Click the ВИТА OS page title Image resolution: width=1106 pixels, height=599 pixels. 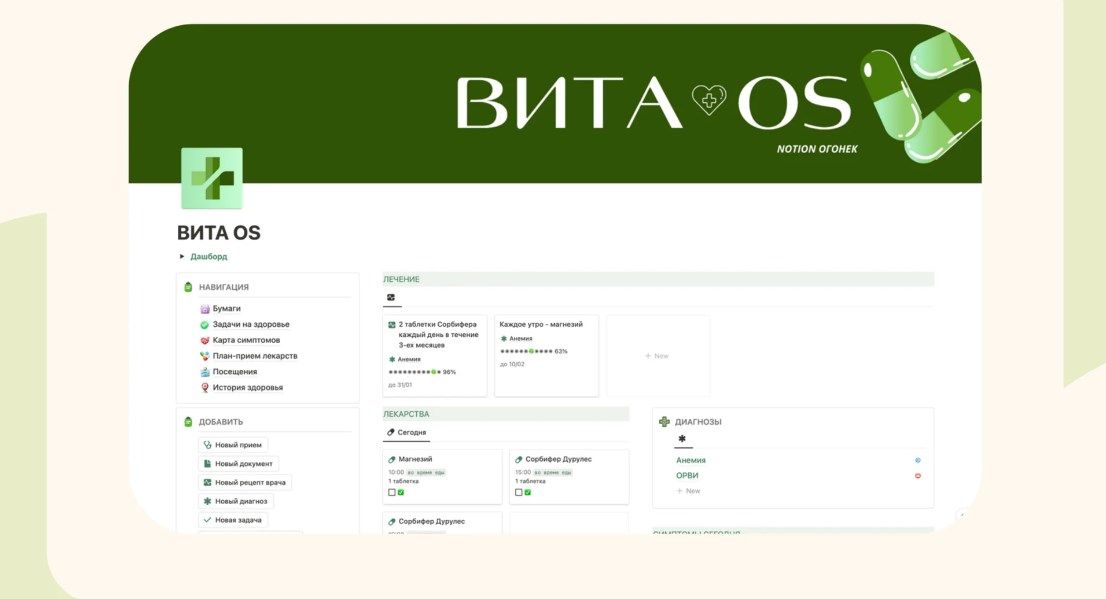pyautogui.click(x=219, y=233)
